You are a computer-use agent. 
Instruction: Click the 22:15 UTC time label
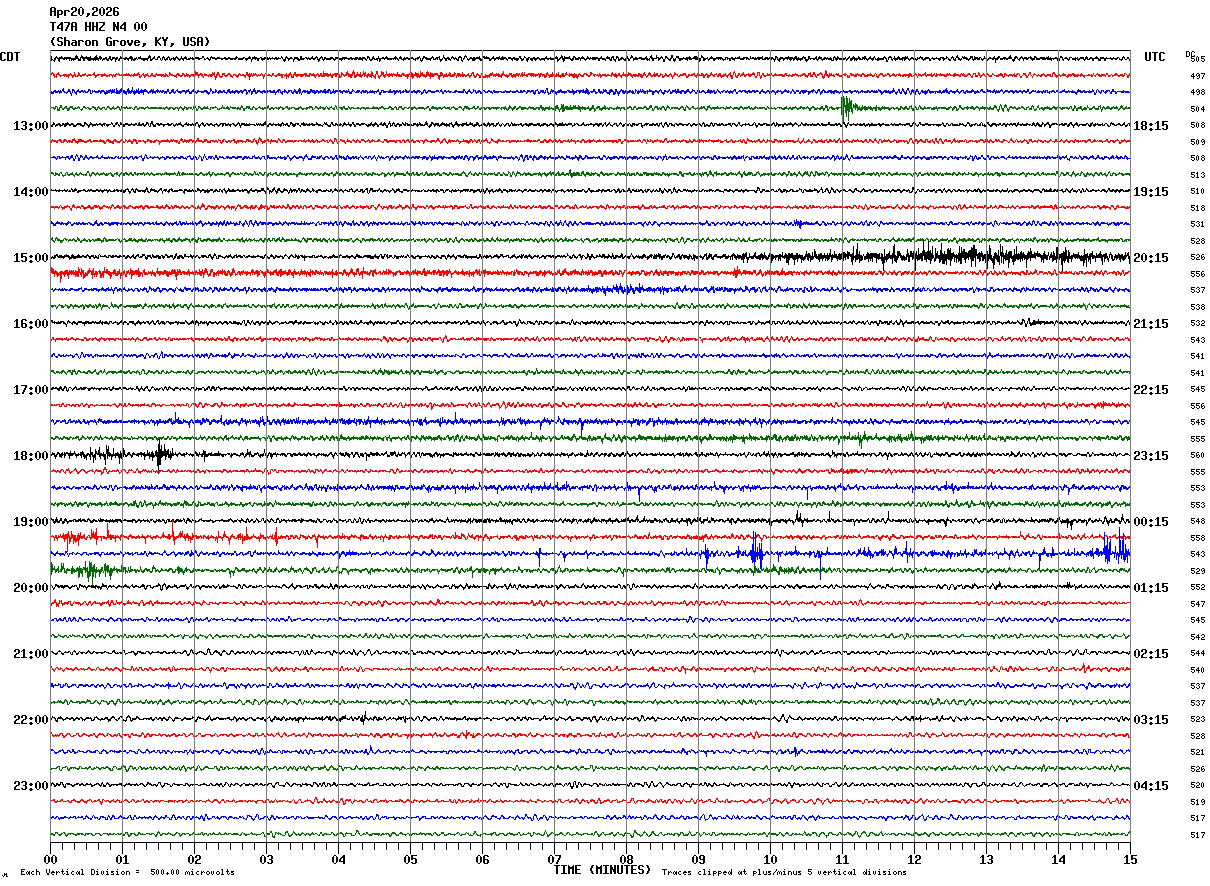click(x=1151, y=390)
